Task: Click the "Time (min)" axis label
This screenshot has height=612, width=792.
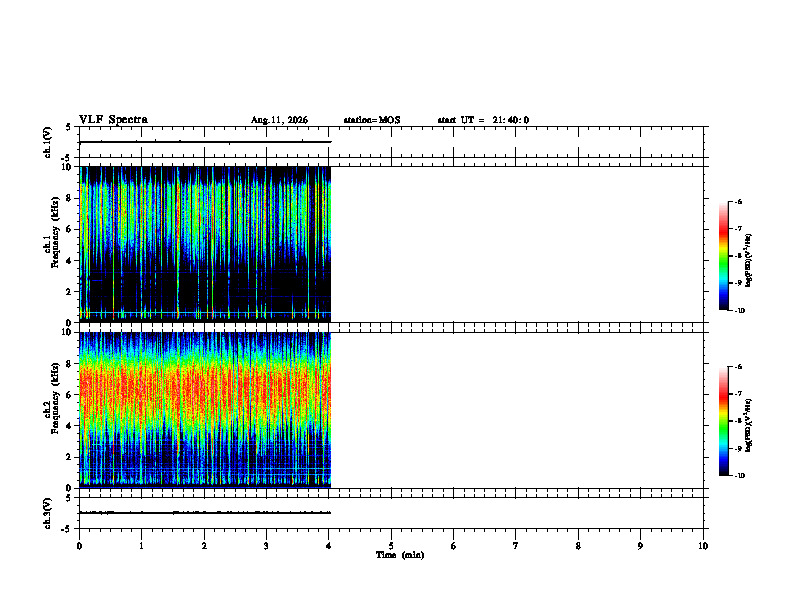Action: 400,555
